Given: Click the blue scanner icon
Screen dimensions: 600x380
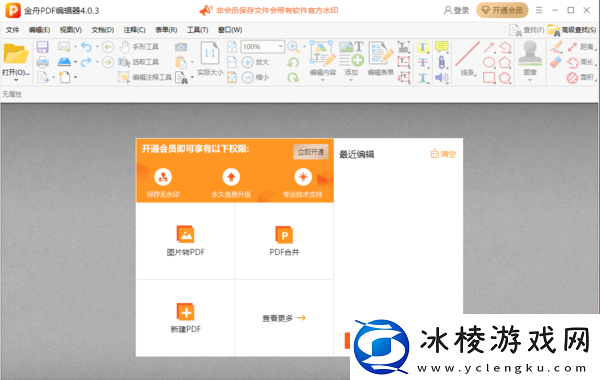Looking at the screenshot, I should (x=64, y=62).
